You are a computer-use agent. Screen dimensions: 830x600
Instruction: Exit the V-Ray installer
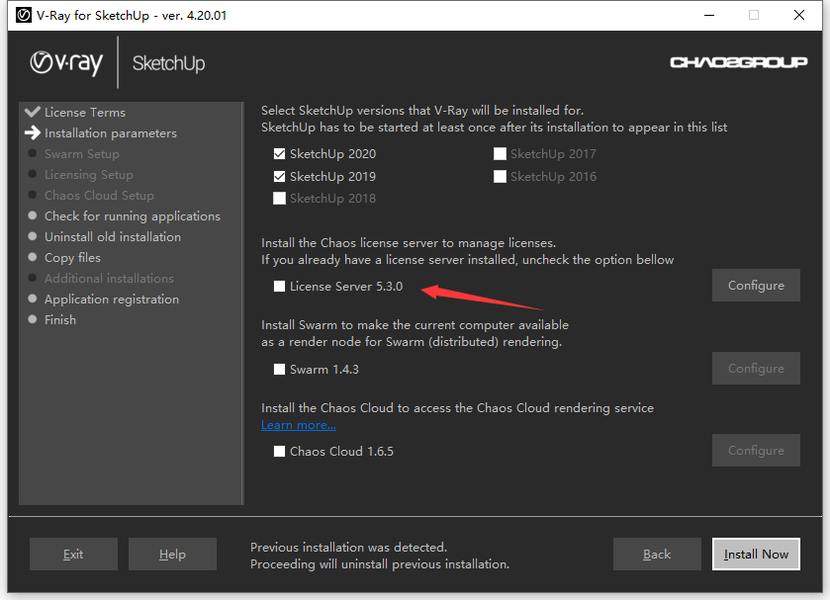[74, 554]
